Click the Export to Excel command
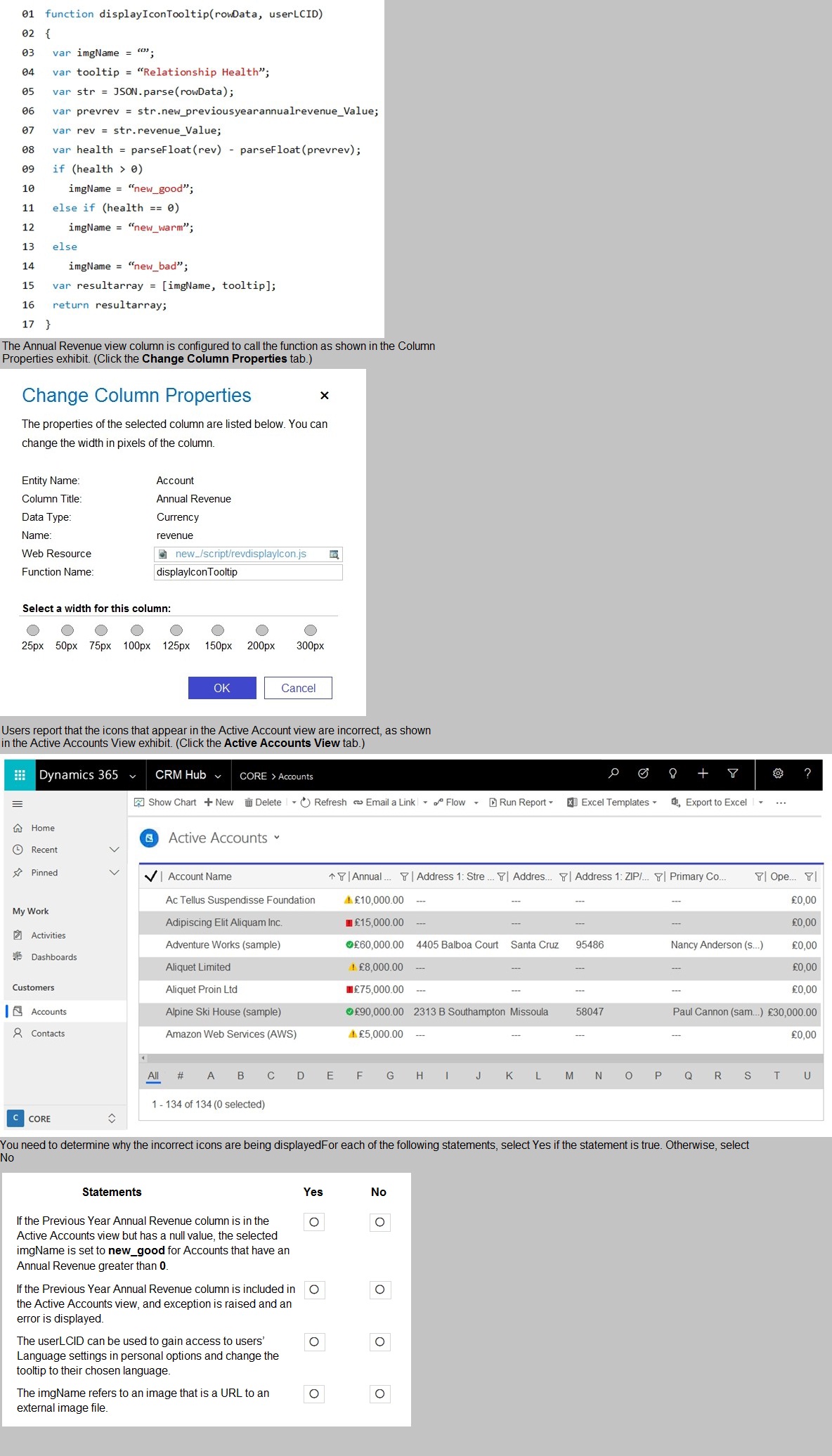The image size is (832, 1456). [709, 802]
